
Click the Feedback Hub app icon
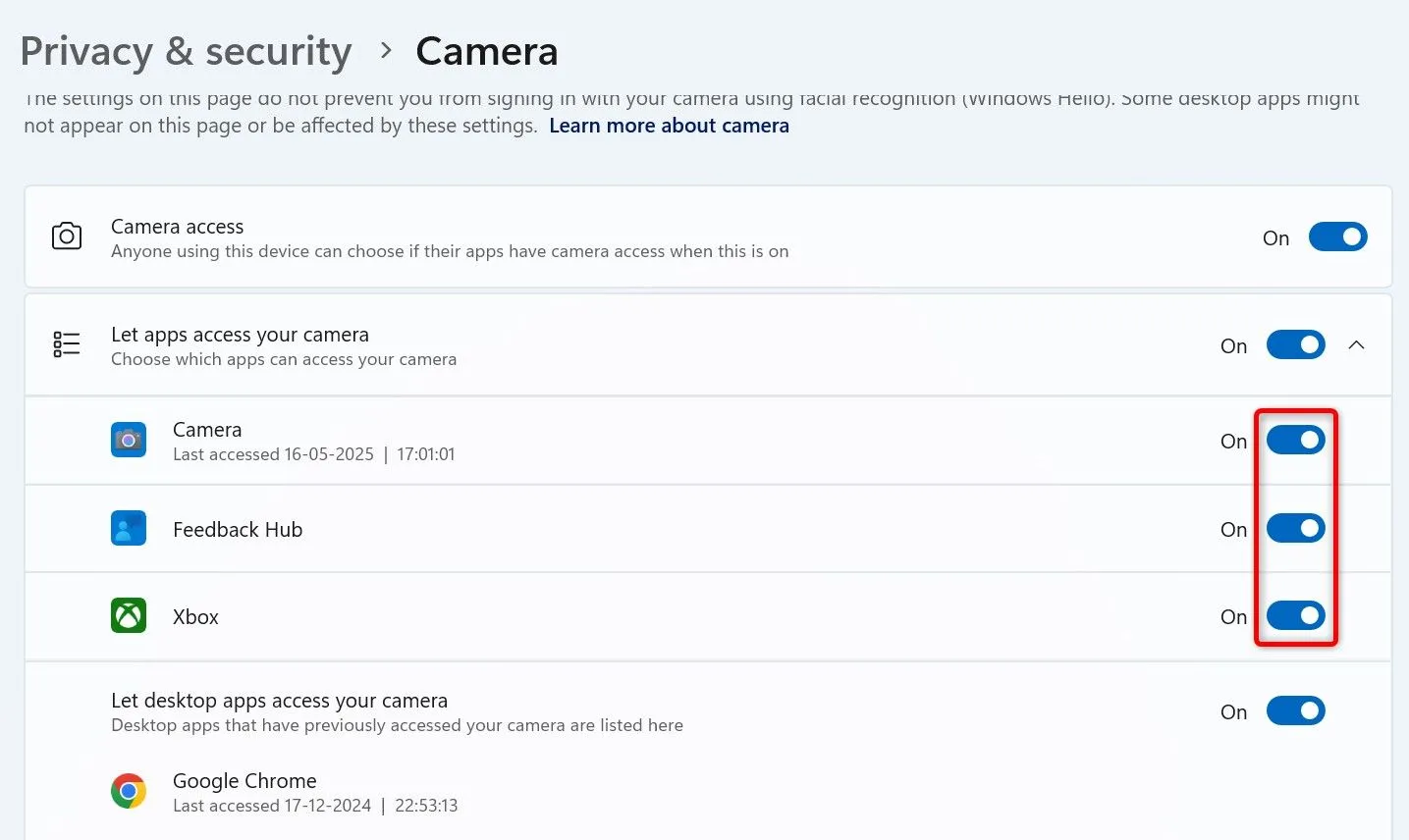click(128, 528)
